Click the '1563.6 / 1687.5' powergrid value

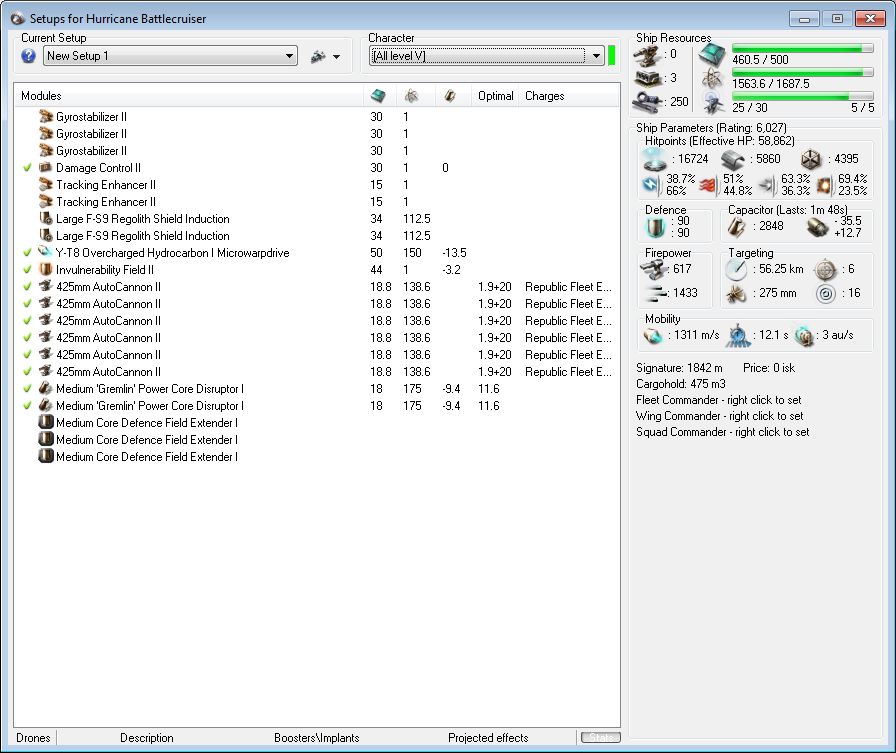(770, 83)
